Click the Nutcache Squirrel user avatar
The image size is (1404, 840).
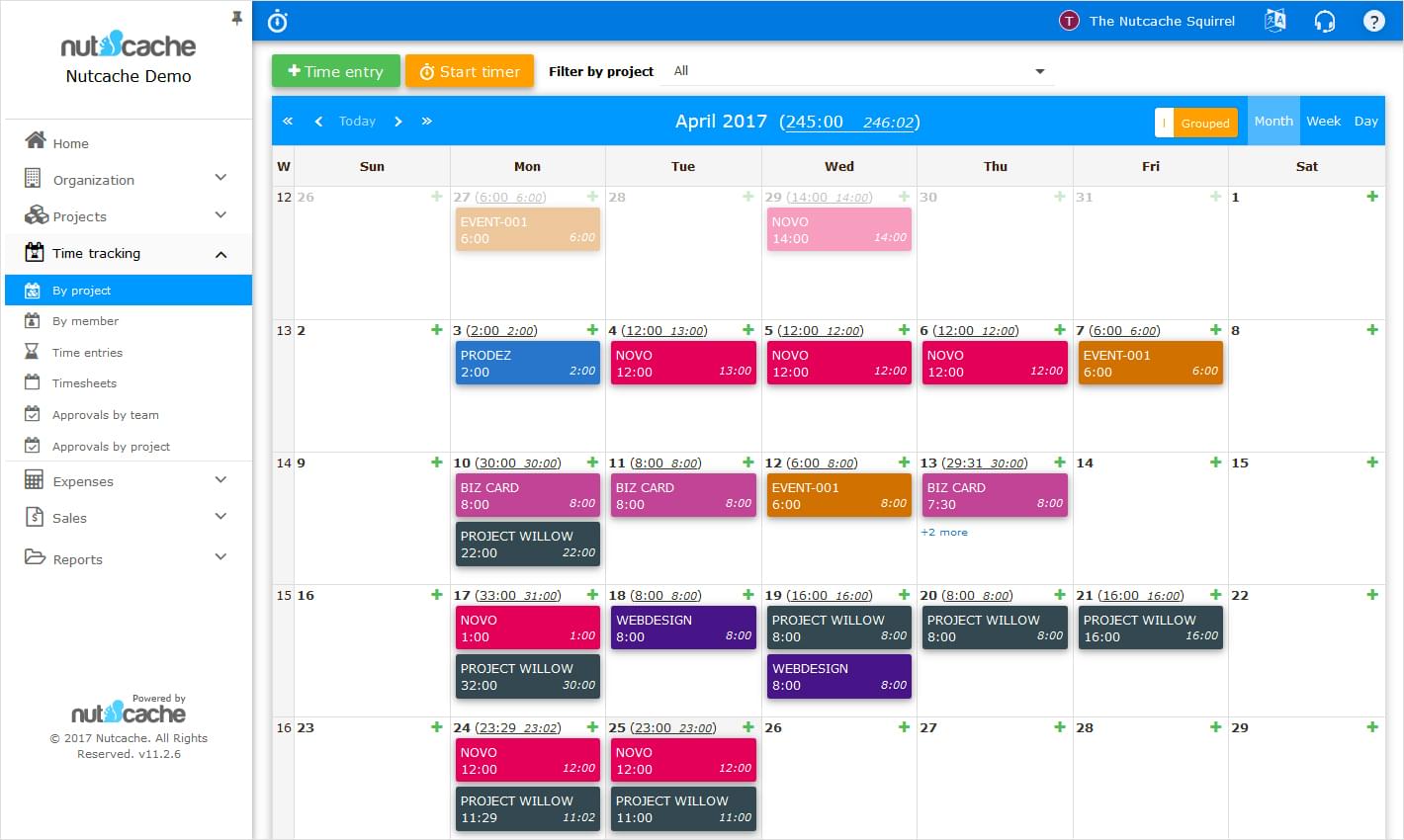pos(1069,21)
